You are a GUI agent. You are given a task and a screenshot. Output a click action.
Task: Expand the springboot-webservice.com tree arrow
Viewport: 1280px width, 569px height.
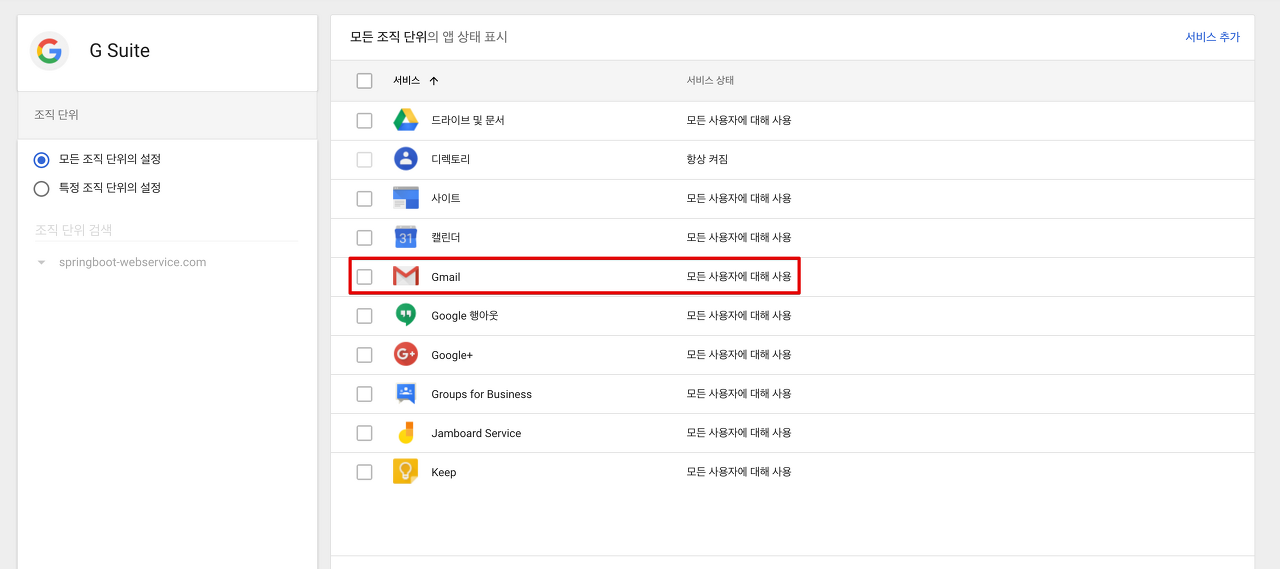pos(41,263)
